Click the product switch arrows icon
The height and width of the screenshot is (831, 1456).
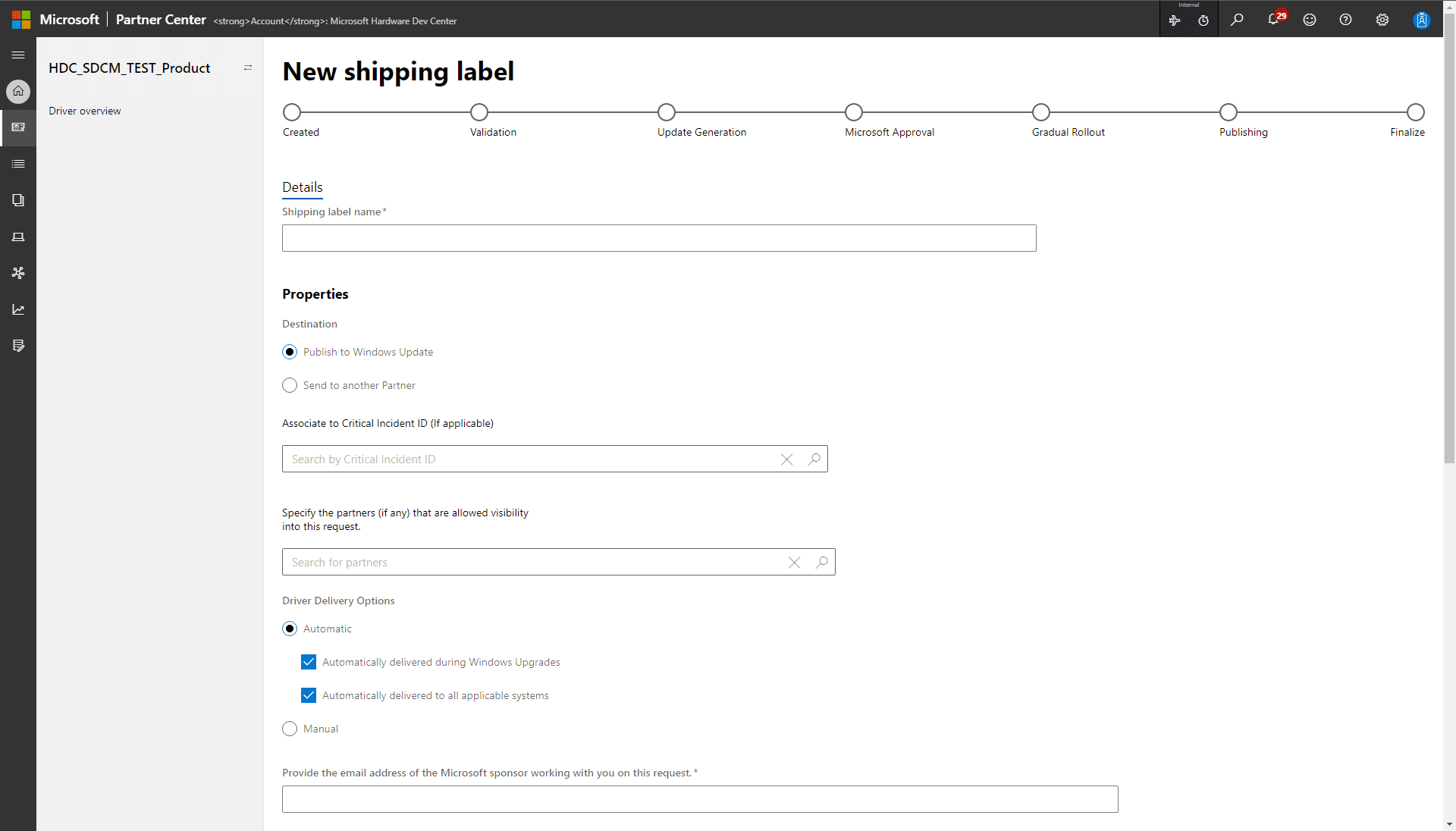pos(248,68)
